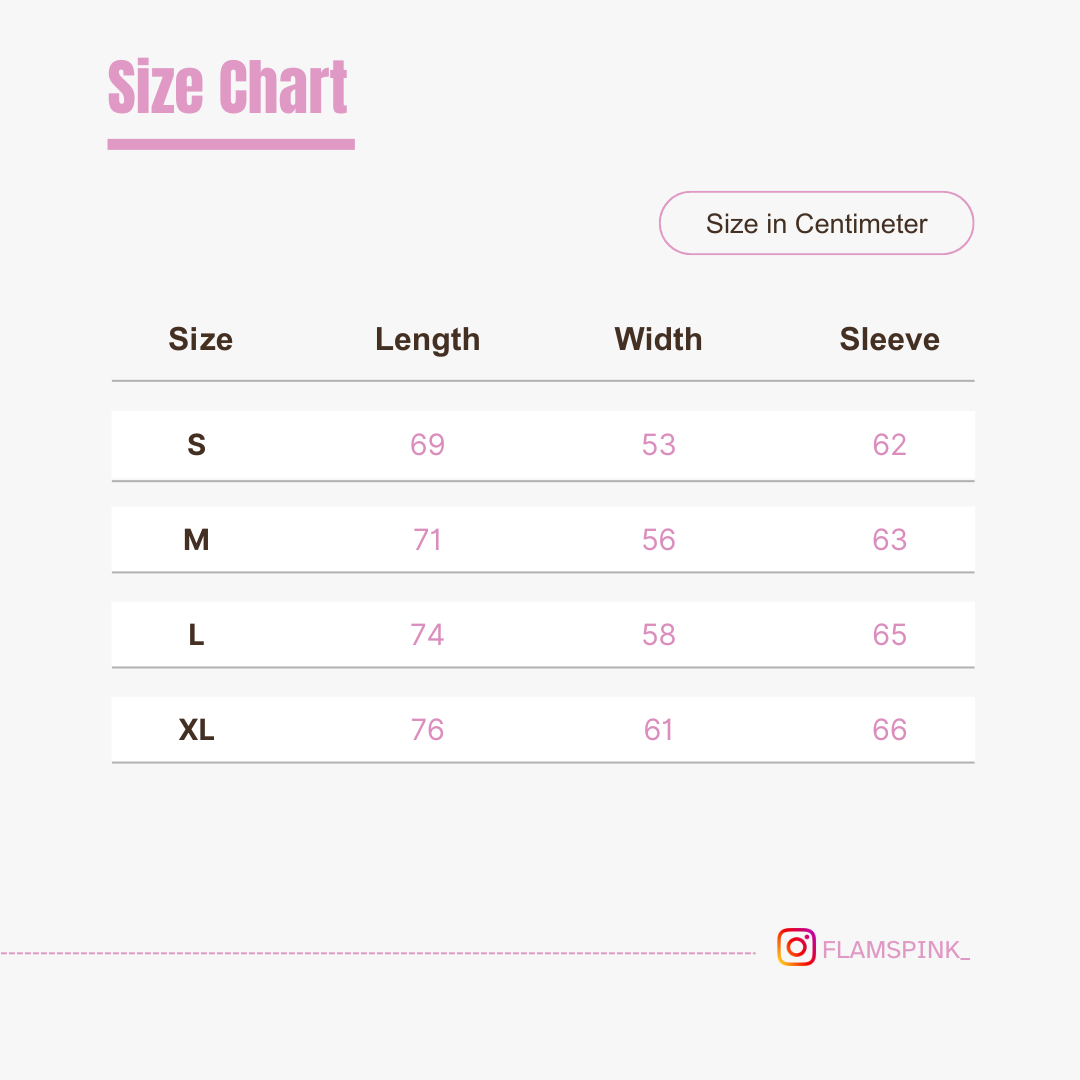Click the pink underline beneath the title
The width and height of the screenshot is (1080, 1080).
click(231, 144)
